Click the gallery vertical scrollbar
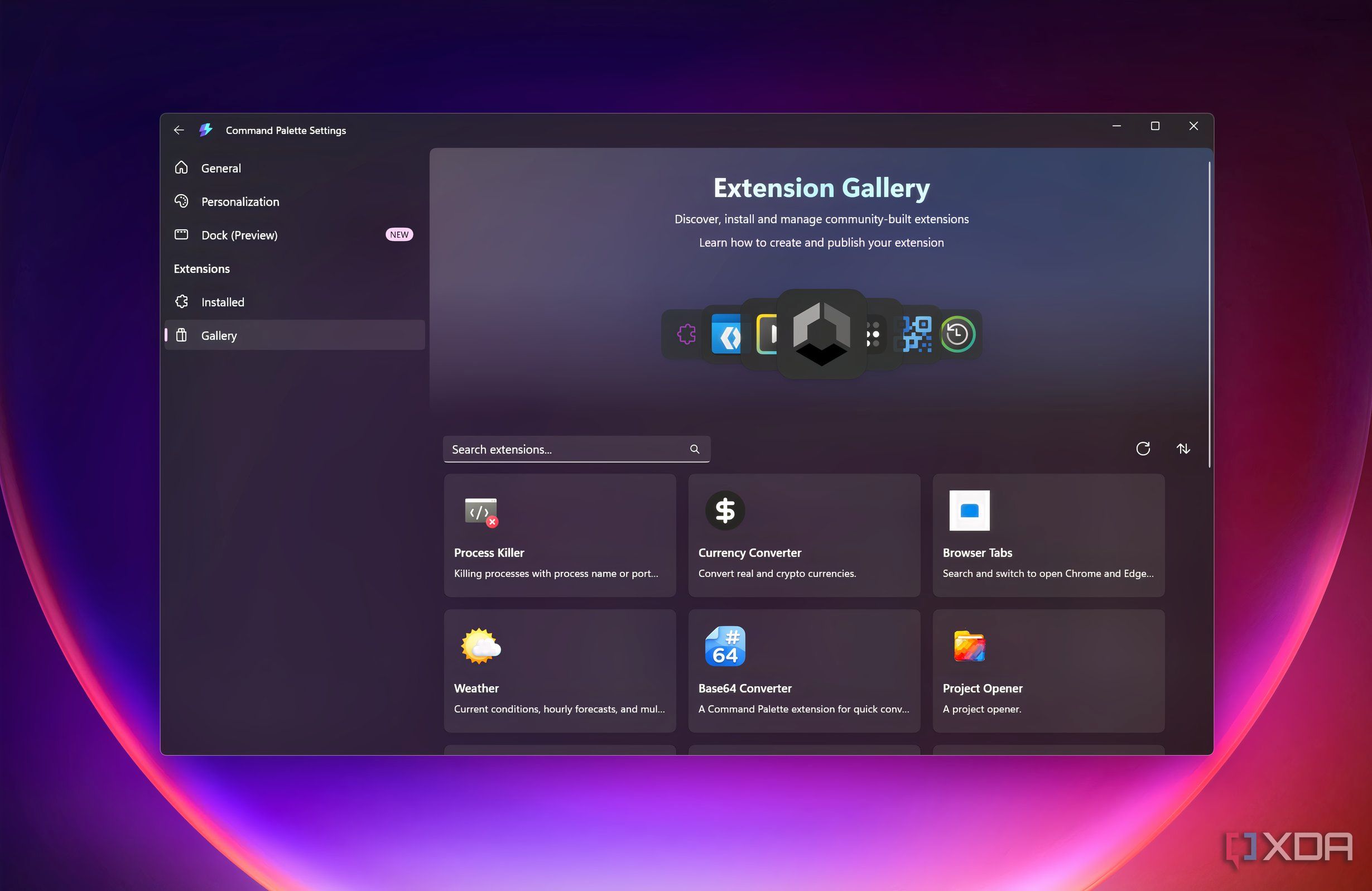 1209,315
